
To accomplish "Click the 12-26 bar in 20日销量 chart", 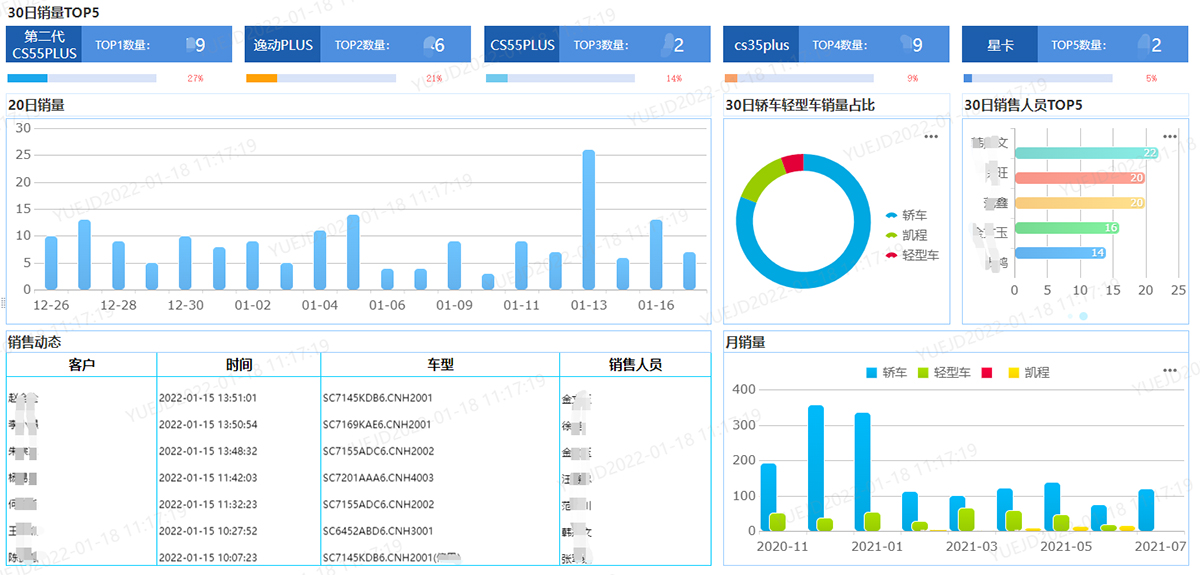I will pyautogui.click(x=51, y=263).
